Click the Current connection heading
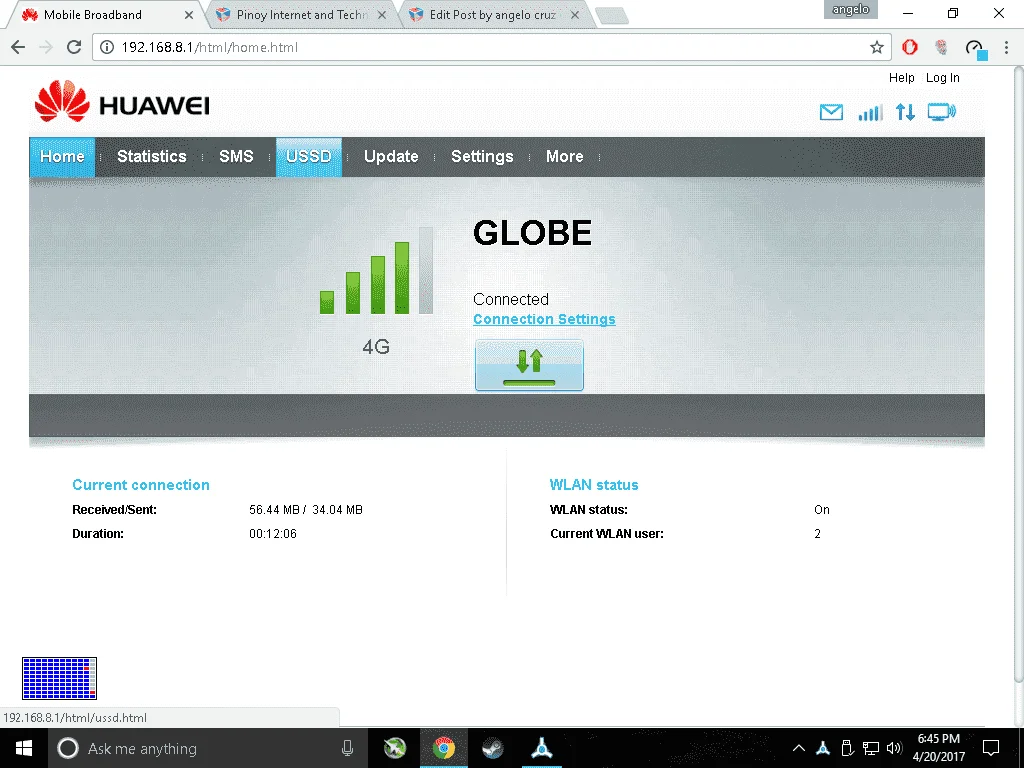This screenshot has height=768, width=1024. [x=141, y=485]
